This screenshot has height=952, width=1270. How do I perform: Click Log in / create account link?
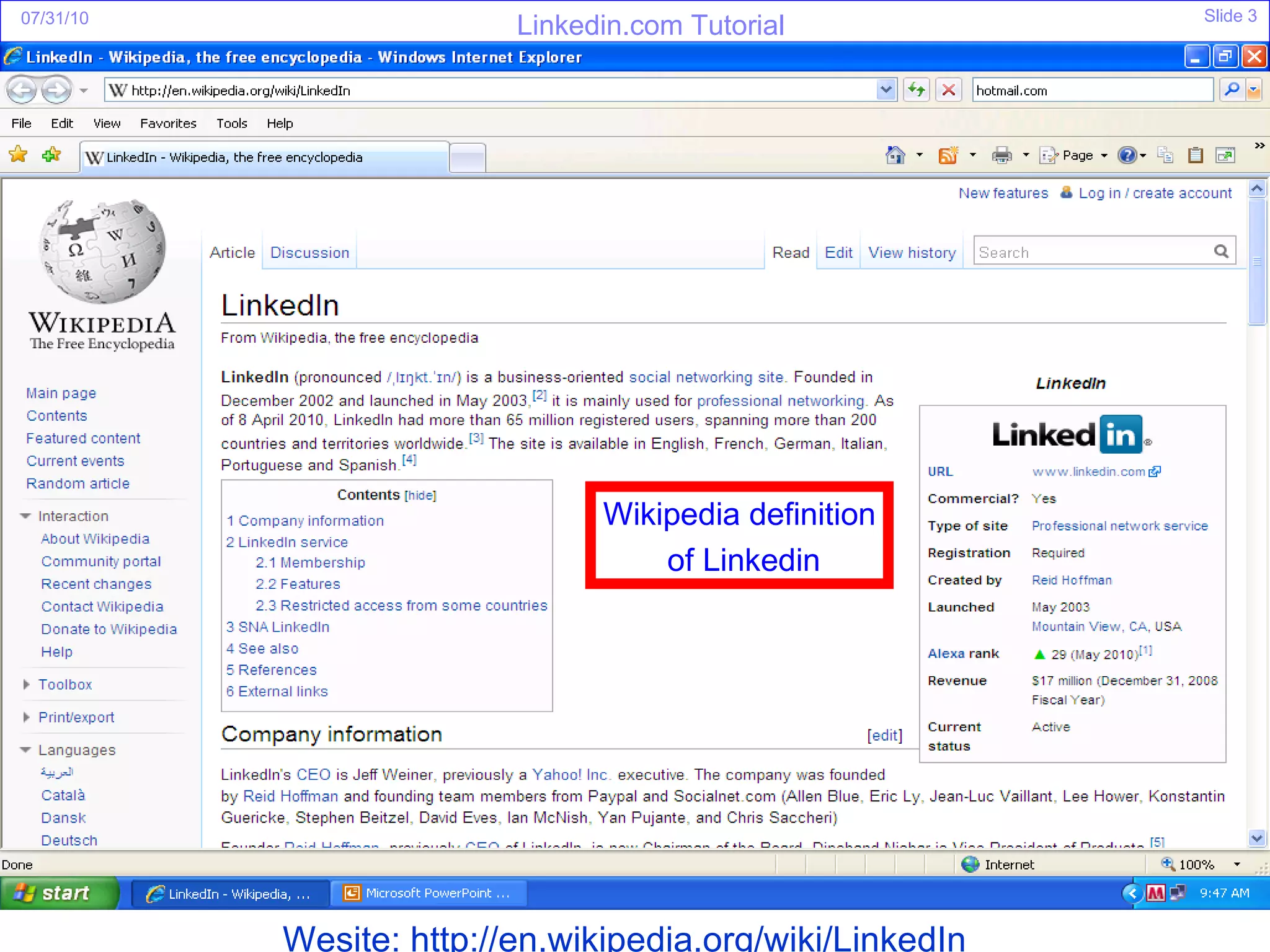click(x=1155, y=193)
